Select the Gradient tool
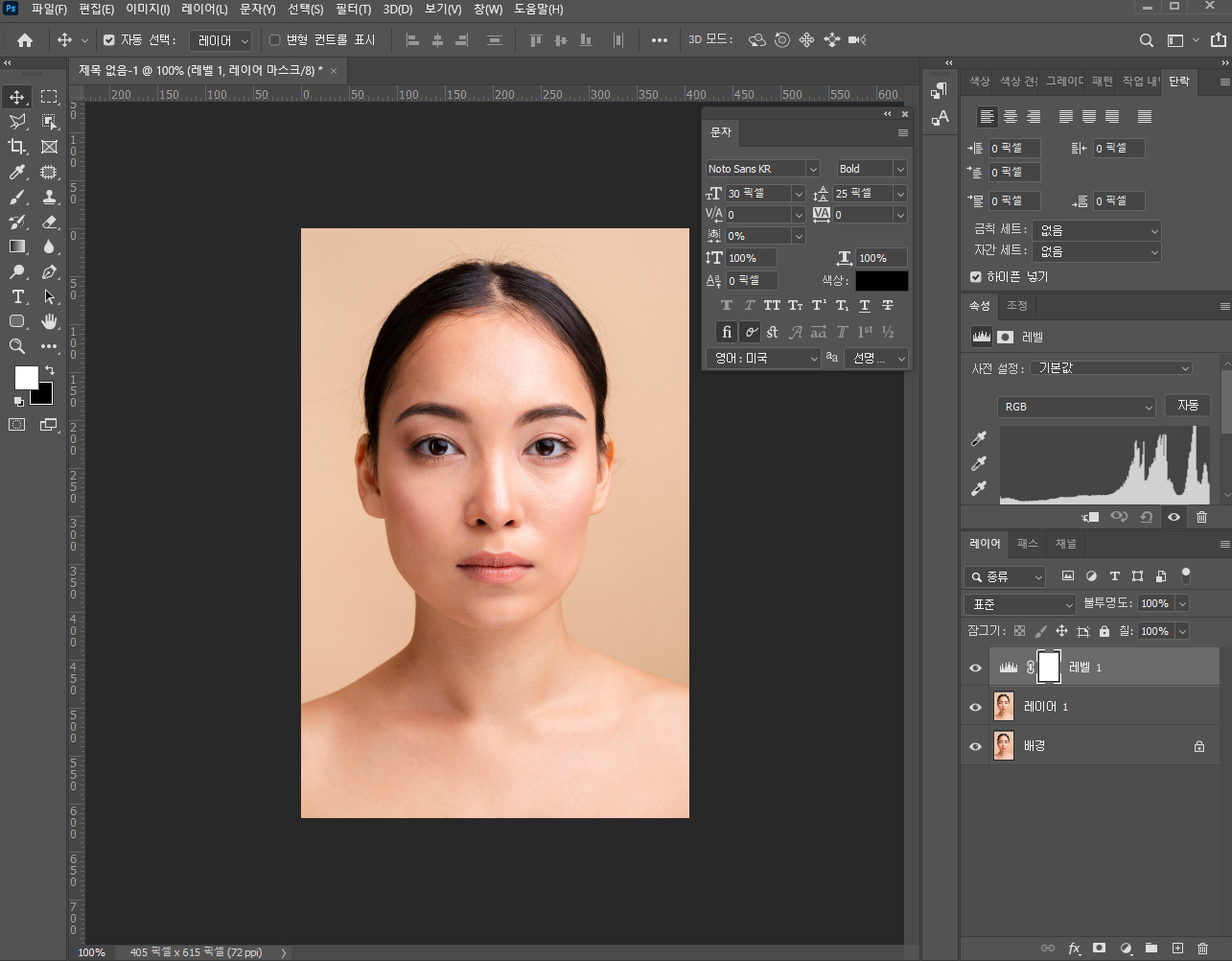 point(17,246)
